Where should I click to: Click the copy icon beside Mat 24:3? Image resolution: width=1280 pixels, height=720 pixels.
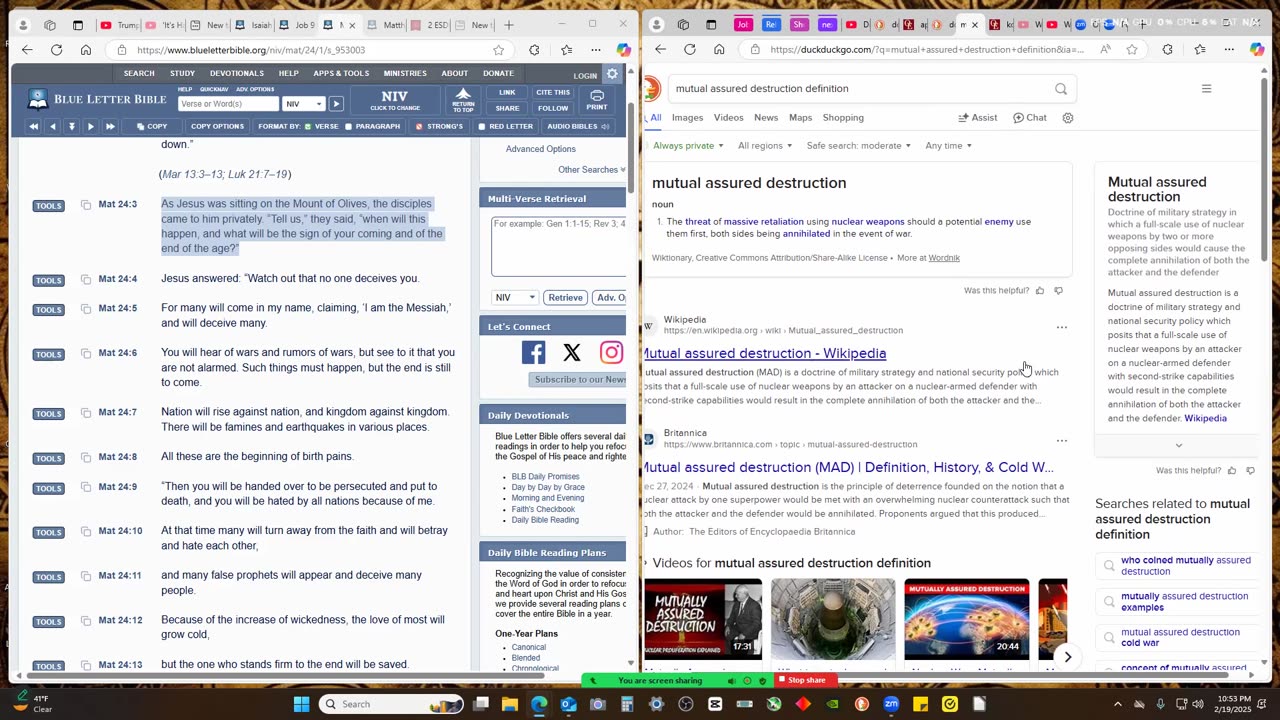pos(86,205)
